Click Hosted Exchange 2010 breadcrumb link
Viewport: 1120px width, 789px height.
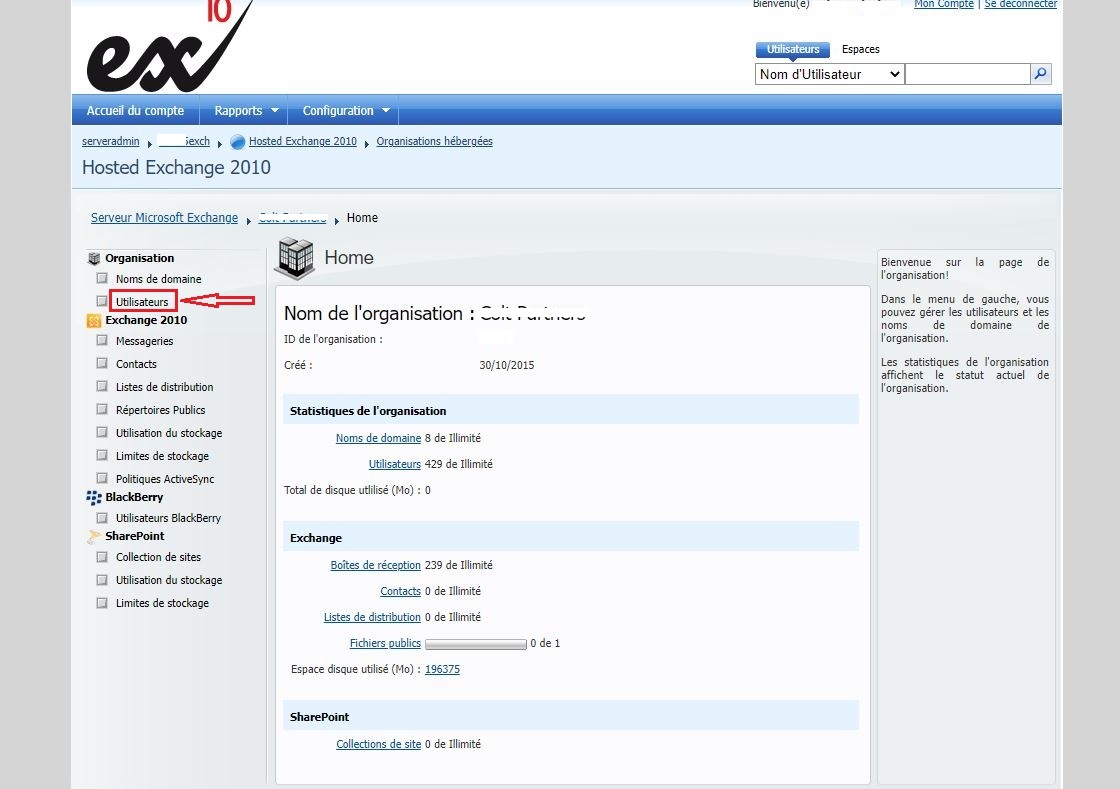point(303,141)
